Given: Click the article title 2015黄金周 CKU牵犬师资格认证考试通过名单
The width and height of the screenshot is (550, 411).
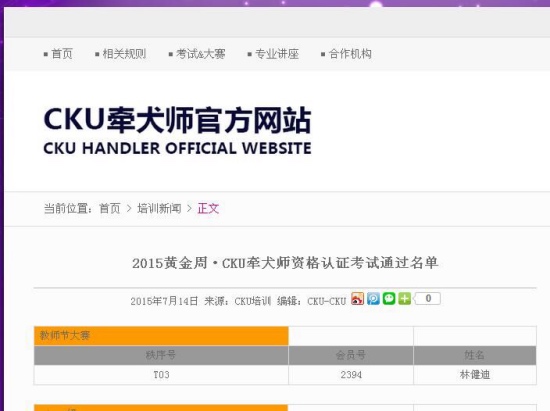Looking at the screenshot, I should click(285, 263).
